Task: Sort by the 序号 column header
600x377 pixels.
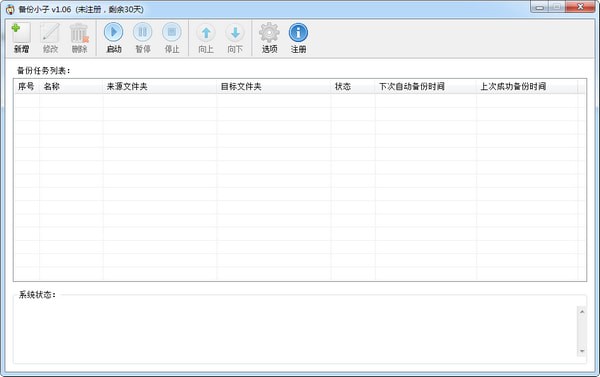Action: 27,86
